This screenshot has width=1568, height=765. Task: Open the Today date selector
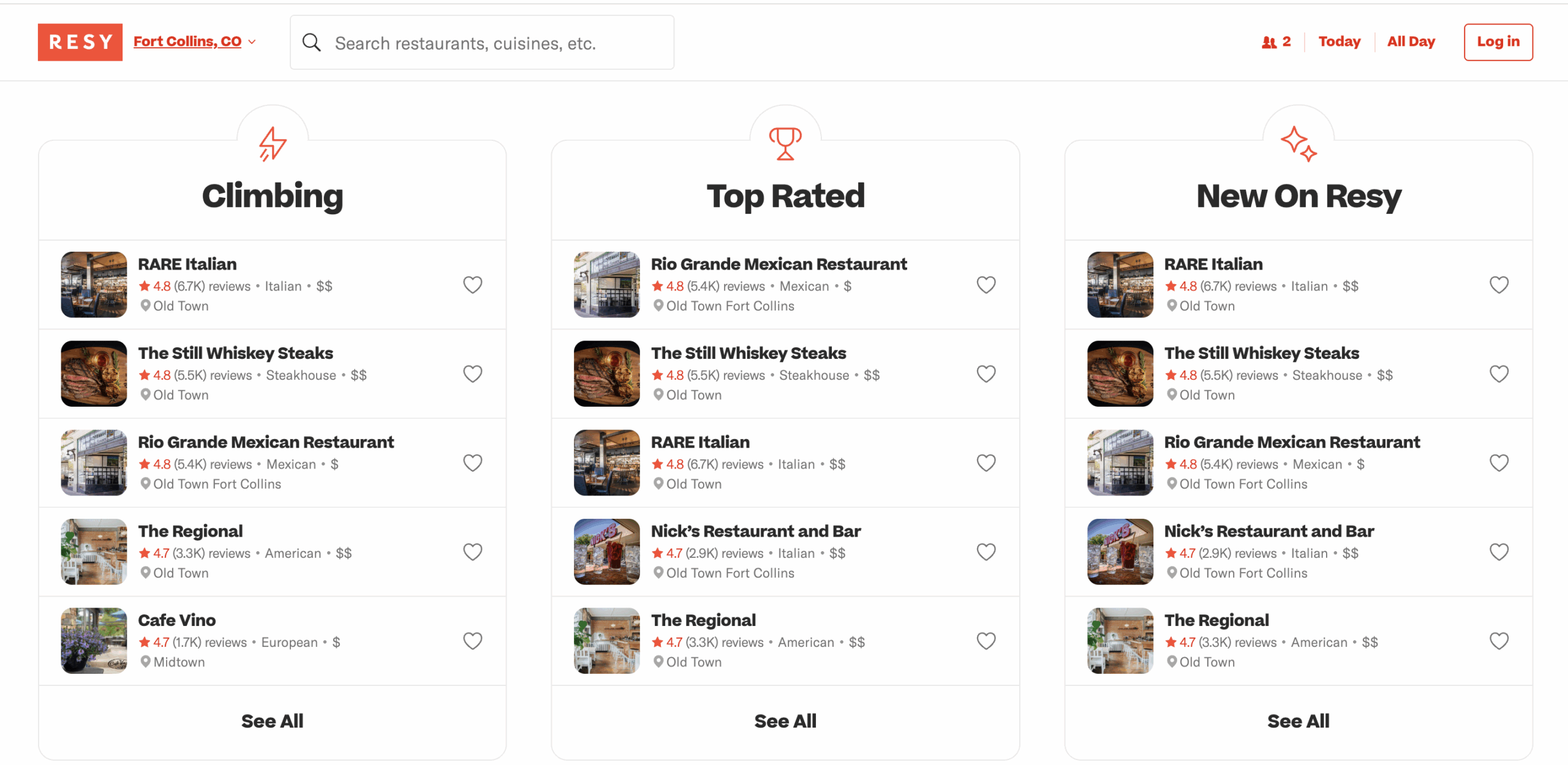1340,42
